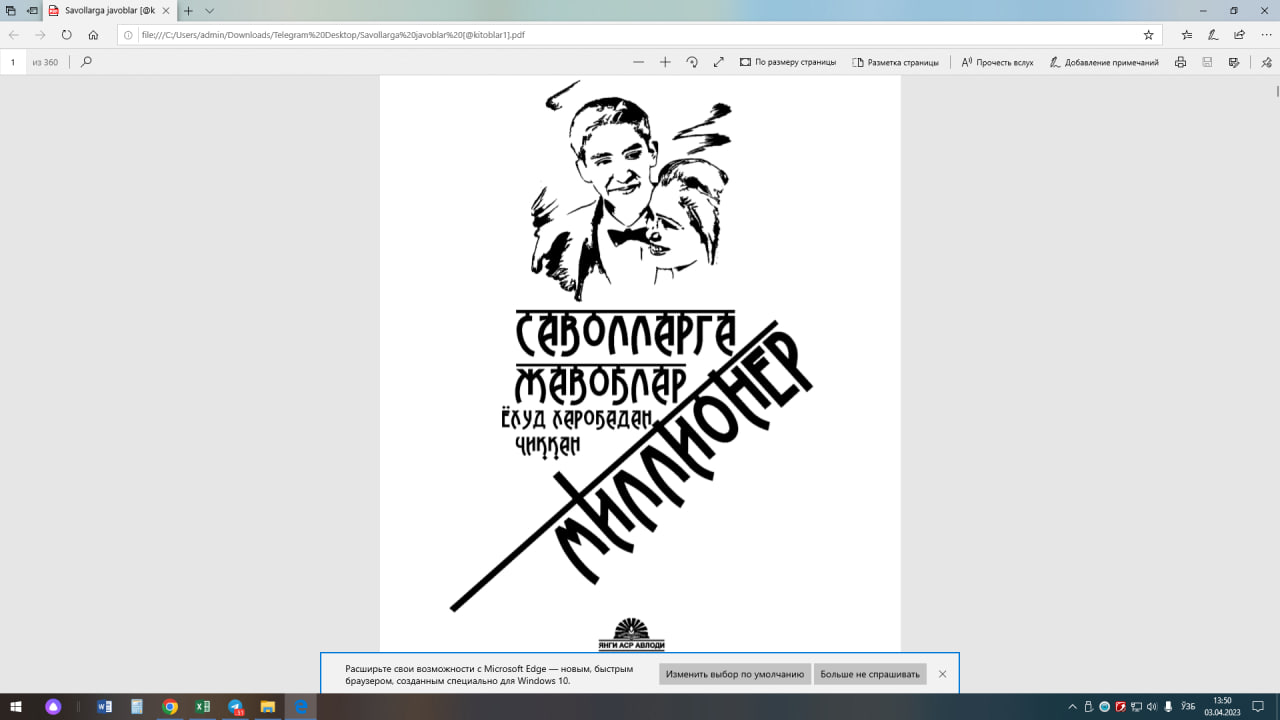Viewport: 1280px width, 720px height.
Task: Zoom in with the plus icon
Action: [665, 62]
